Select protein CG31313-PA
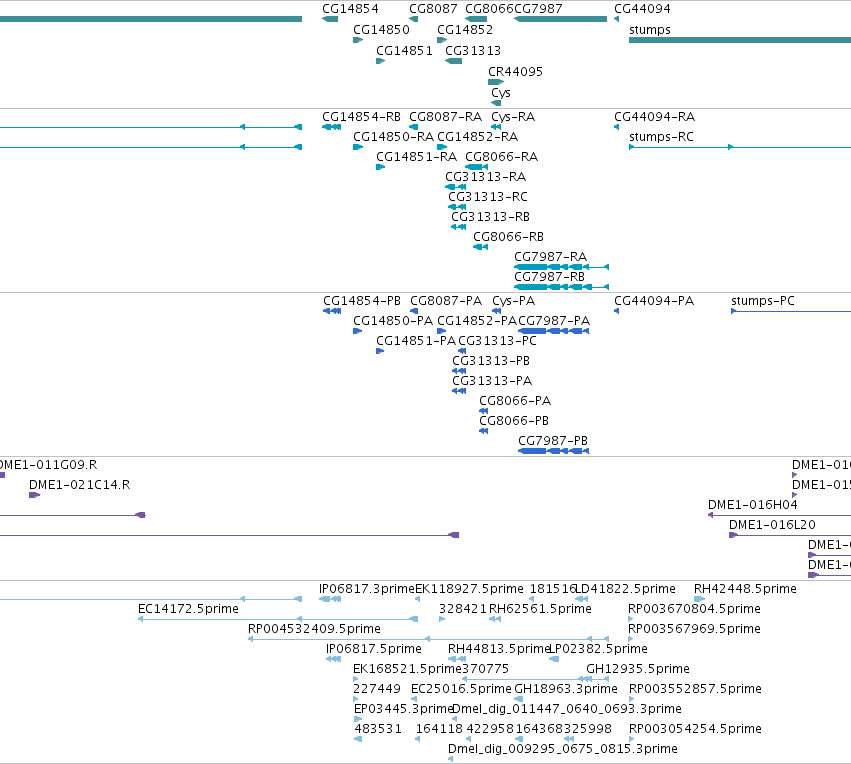Image resolution: width=851 pixels, height=764 pixels. point(492,381)
